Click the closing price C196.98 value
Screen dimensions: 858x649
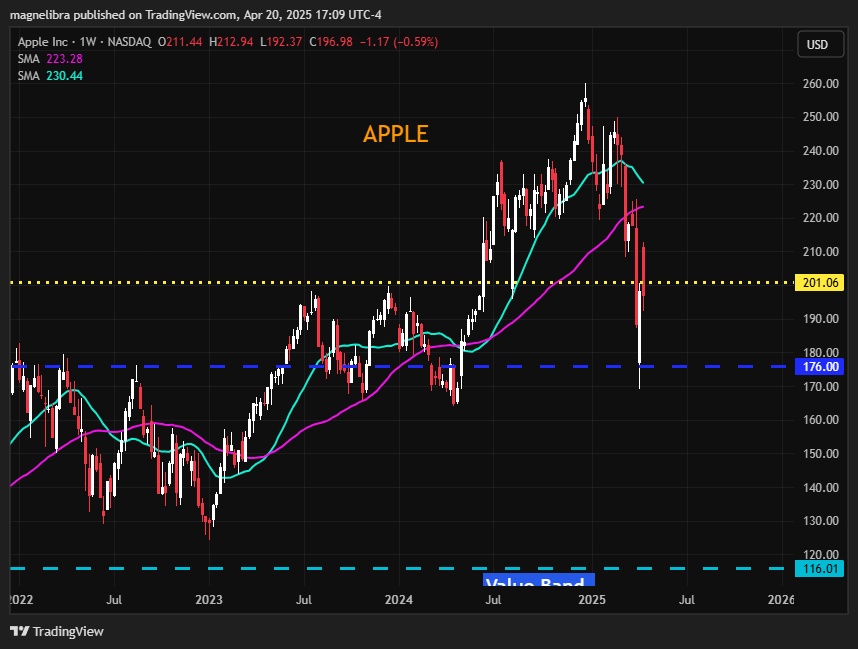click(x=331, y=42)
